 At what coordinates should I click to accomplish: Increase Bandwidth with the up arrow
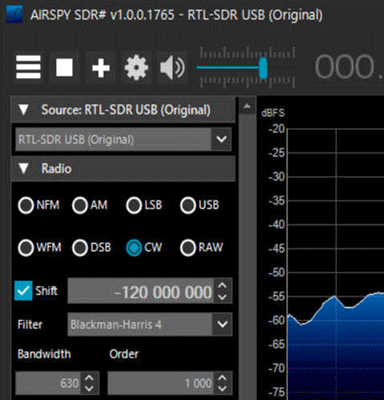(89, 378)
